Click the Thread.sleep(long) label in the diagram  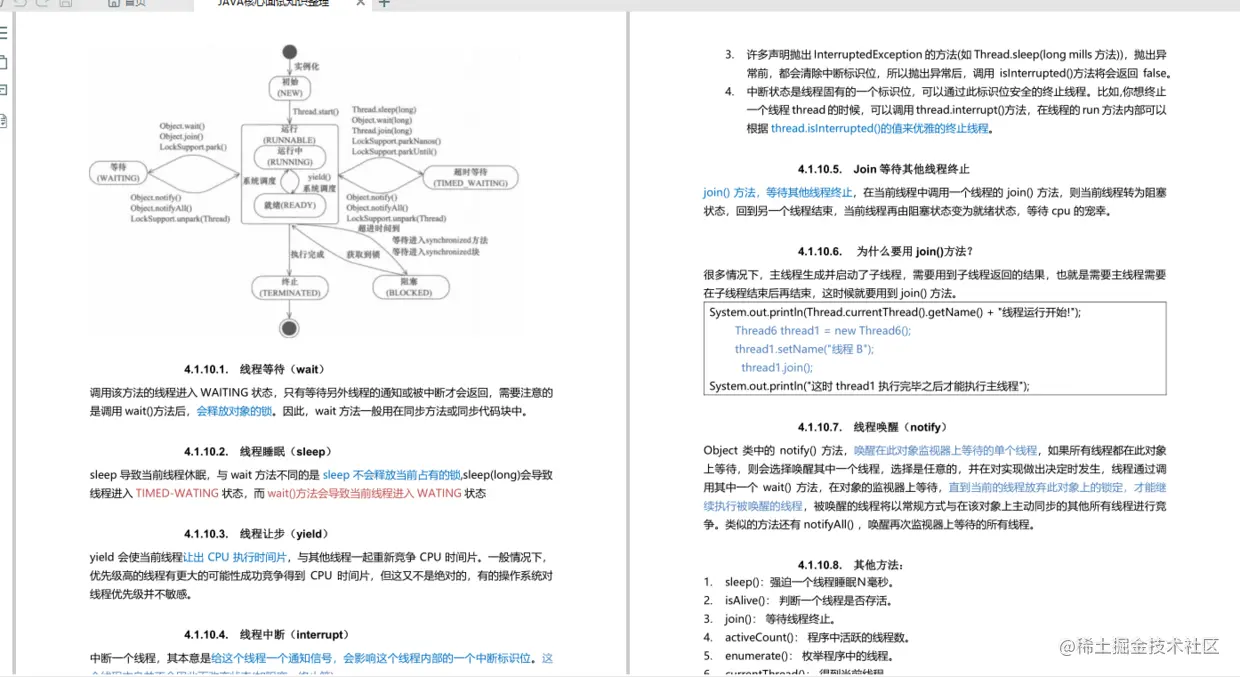pyautogui.click(x=384, y=110)
